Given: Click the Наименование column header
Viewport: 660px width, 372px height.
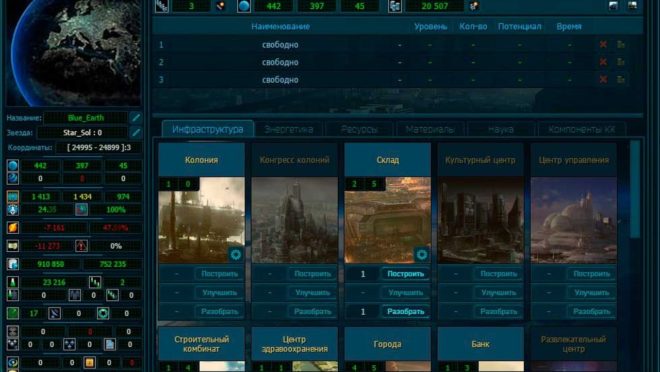Looking at the screenshot, I should [281, 27].
